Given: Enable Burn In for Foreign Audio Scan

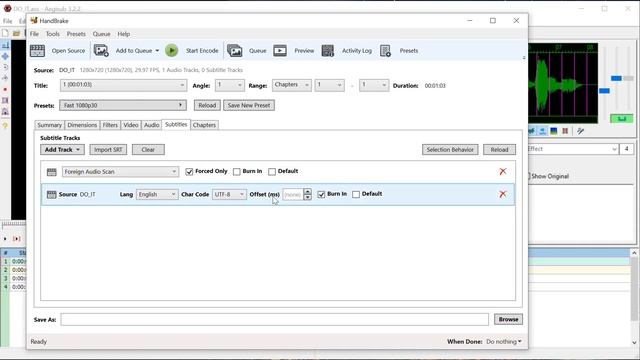Looking at the screenshot, I should 237,172.
